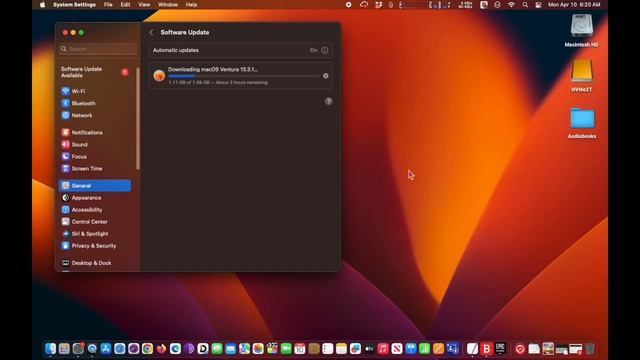Open the File menu
640x360 pixels.
click(x=108, y=5)
